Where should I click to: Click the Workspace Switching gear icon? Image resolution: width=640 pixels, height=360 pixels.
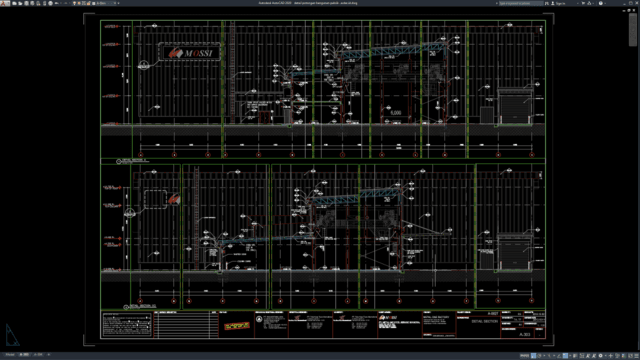pos(600,356)
